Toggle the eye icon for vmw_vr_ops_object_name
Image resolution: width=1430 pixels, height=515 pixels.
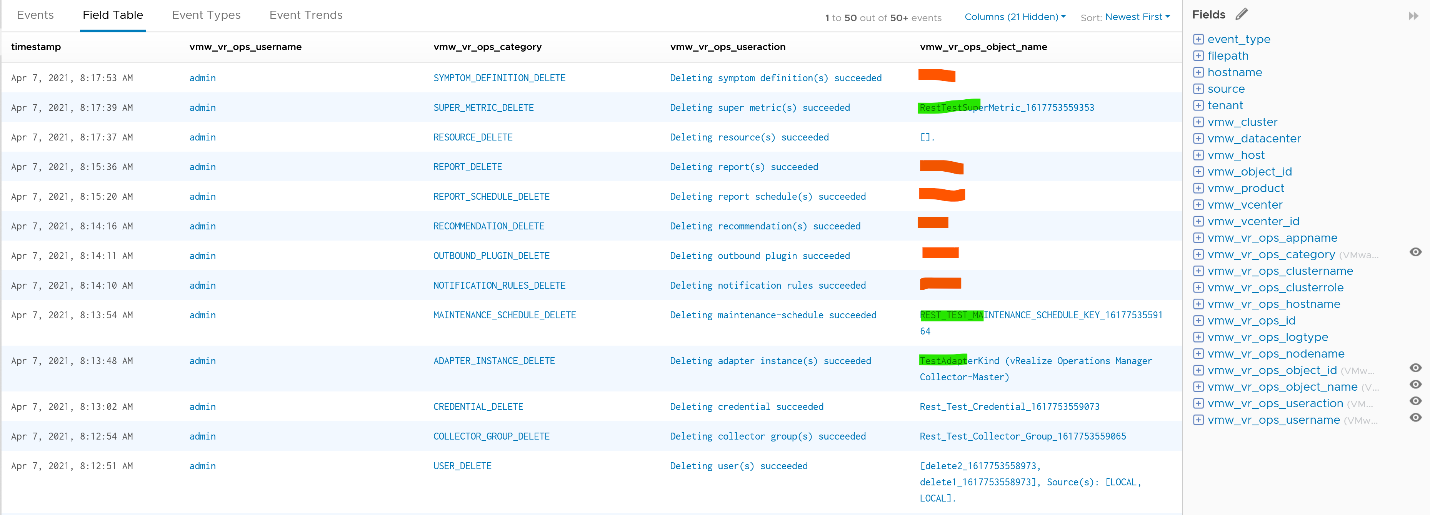coord(1415,385)
